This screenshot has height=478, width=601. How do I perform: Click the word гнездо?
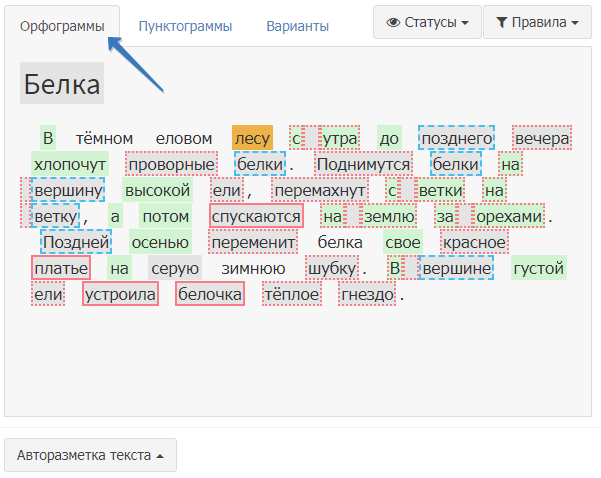(x=366, y=294)
